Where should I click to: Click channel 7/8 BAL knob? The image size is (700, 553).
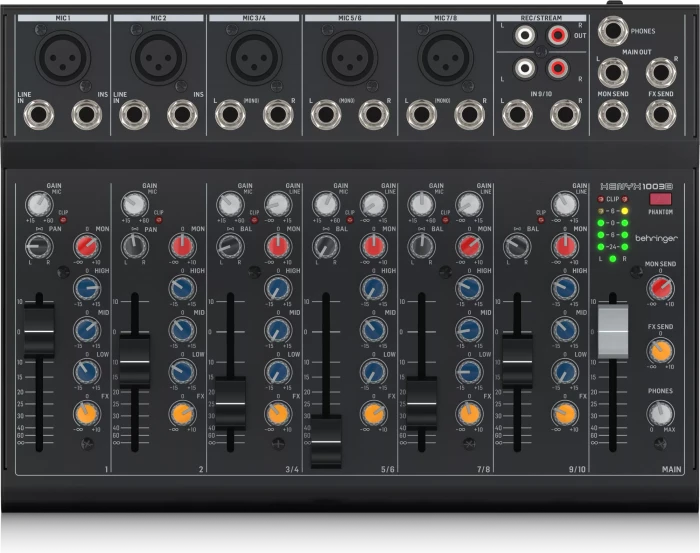tap(421, 246)
